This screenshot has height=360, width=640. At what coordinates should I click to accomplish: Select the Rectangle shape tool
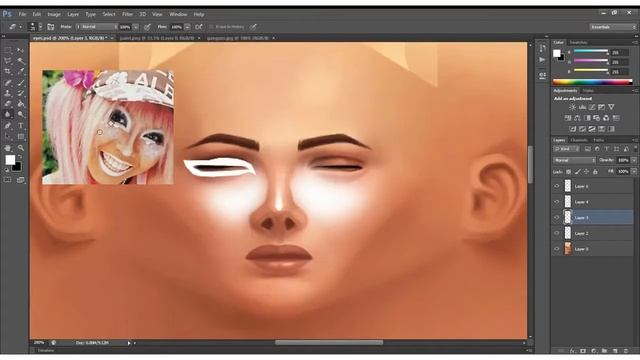[20, 137]
